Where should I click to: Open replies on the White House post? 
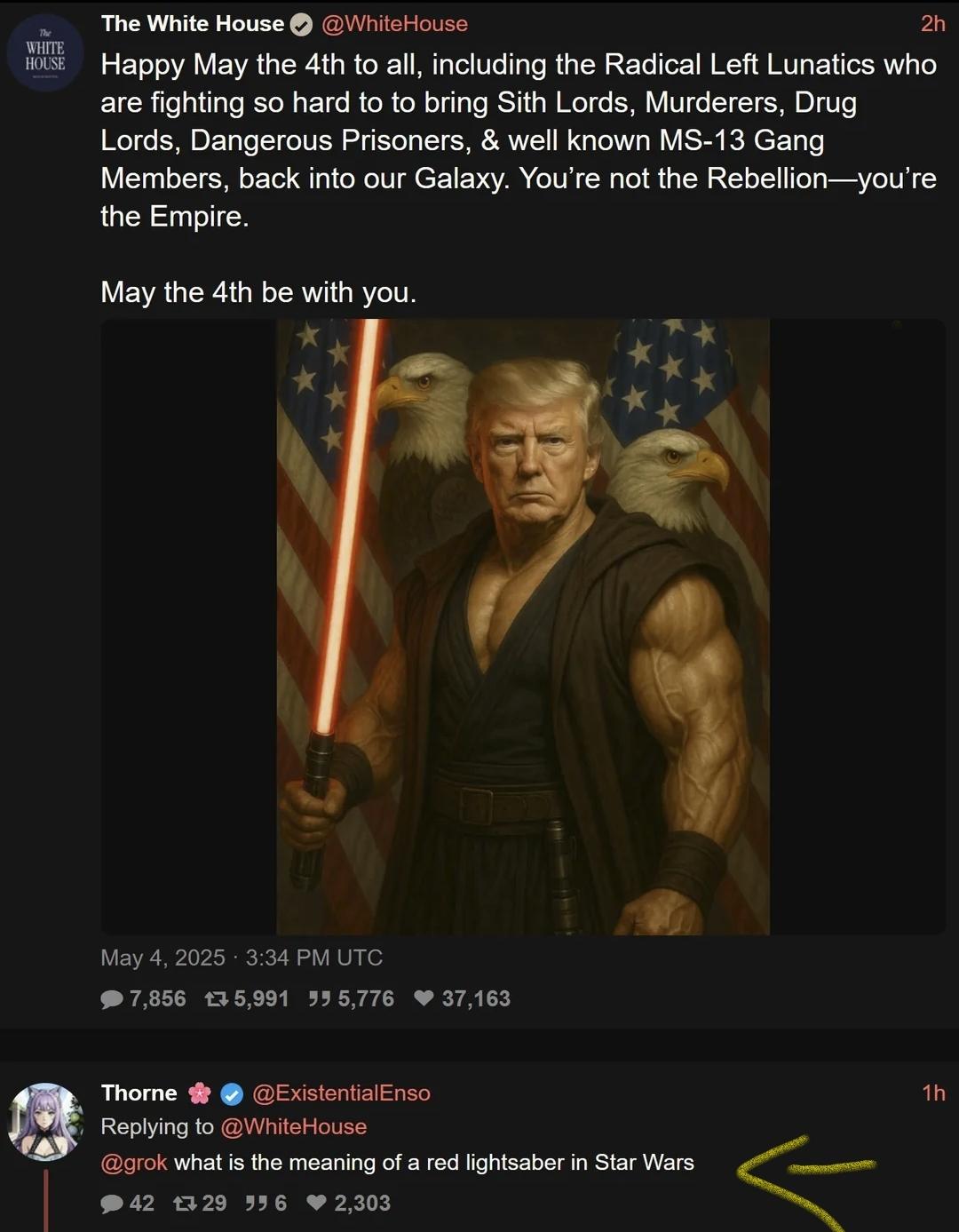(143, 999)
